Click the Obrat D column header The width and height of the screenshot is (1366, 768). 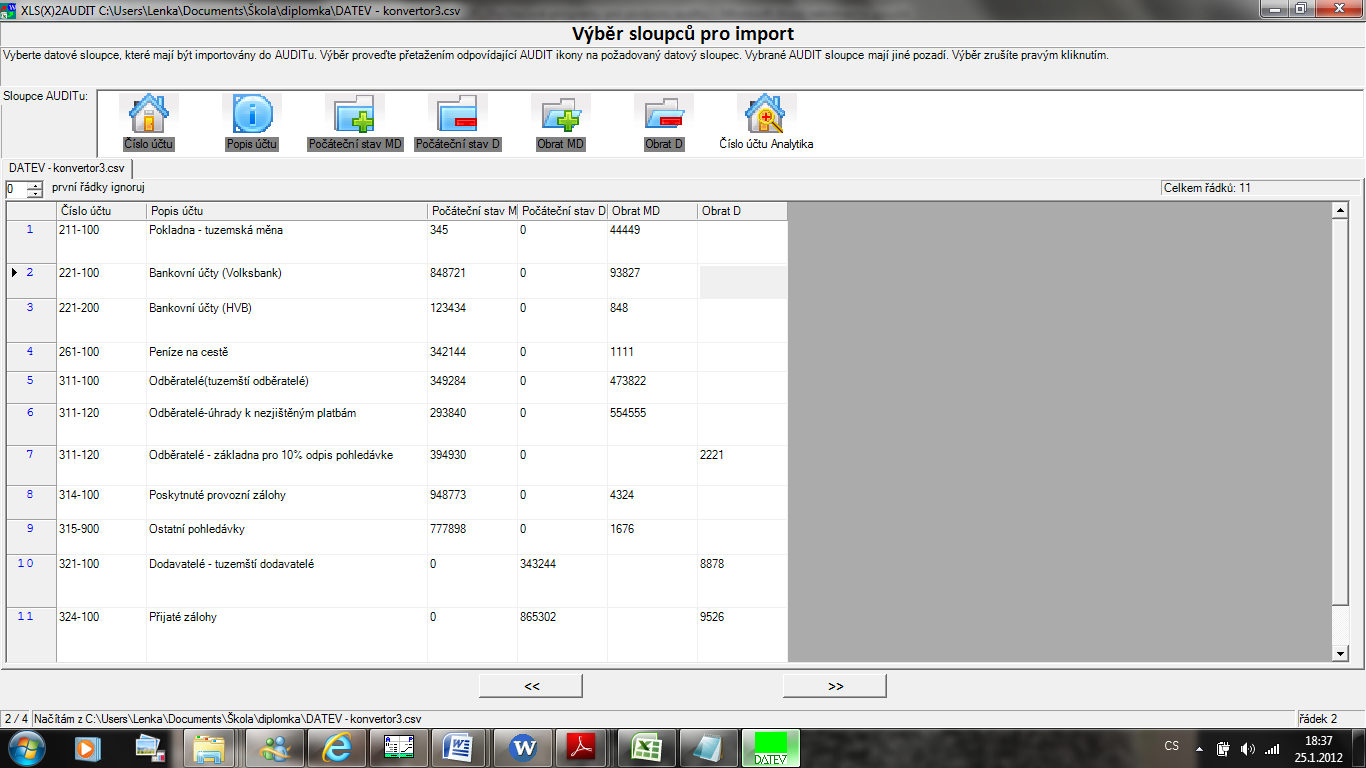coord(743,211)
